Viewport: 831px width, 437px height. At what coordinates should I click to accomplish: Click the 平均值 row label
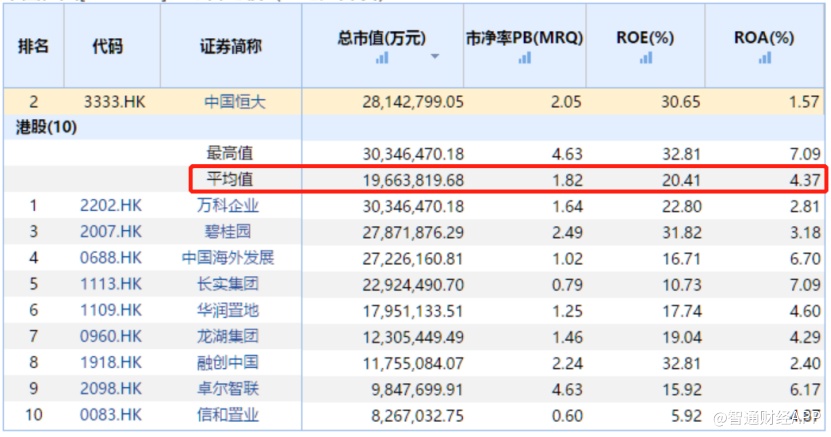tap(229, 179)
